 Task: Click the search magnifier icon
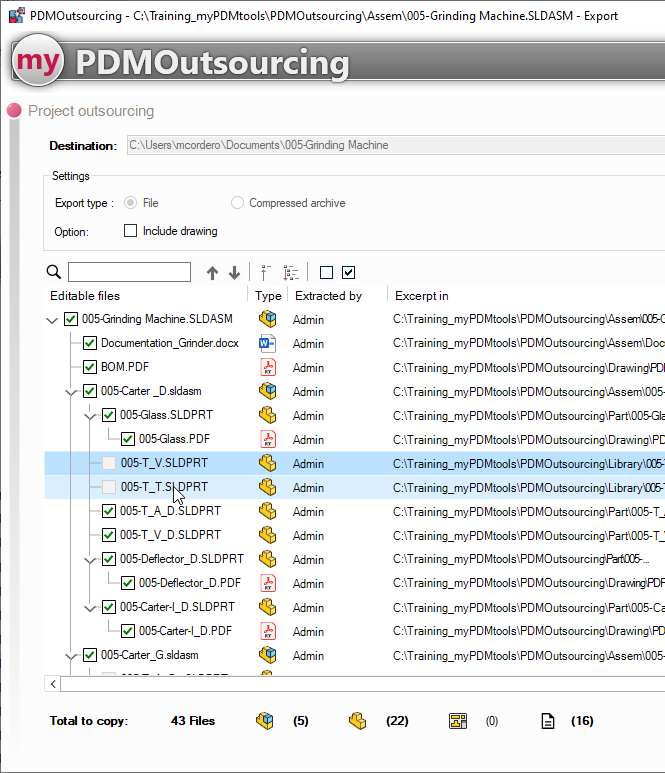tap(54, 272)
